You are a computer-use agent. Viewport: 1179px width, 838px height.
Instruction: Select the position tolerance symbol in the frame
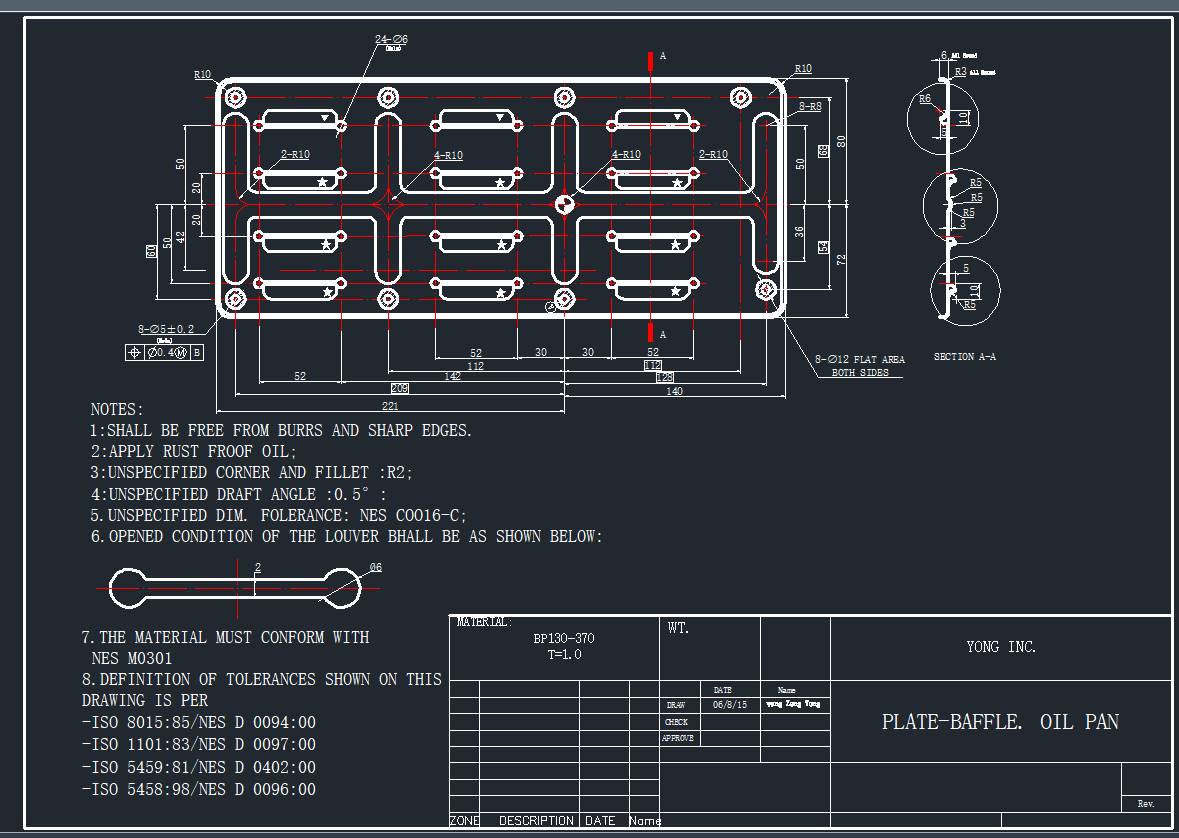135,352
